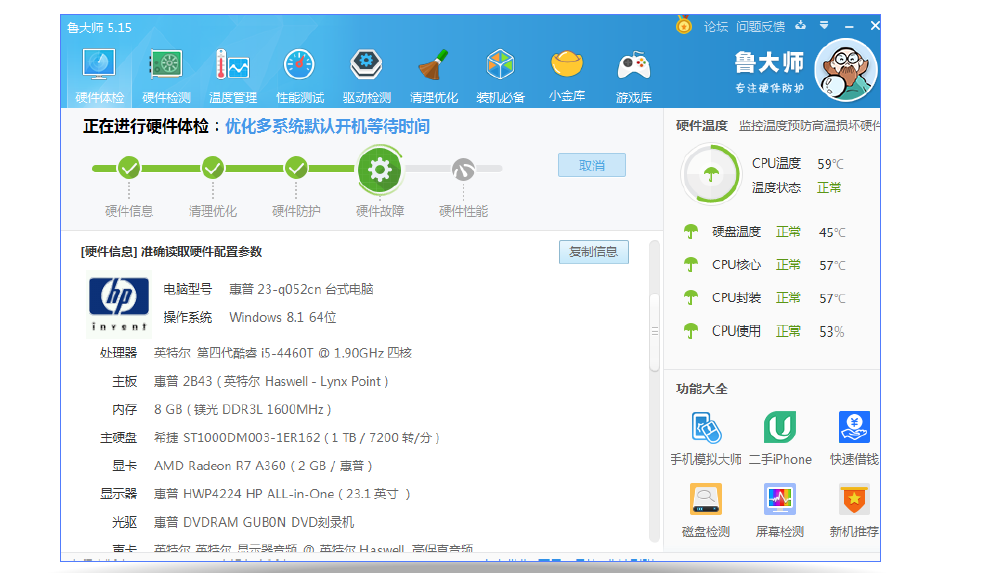Click the 8 GB 镁光 DDR3L memory text
Screen dimensions: 988x573
point(243,410)
